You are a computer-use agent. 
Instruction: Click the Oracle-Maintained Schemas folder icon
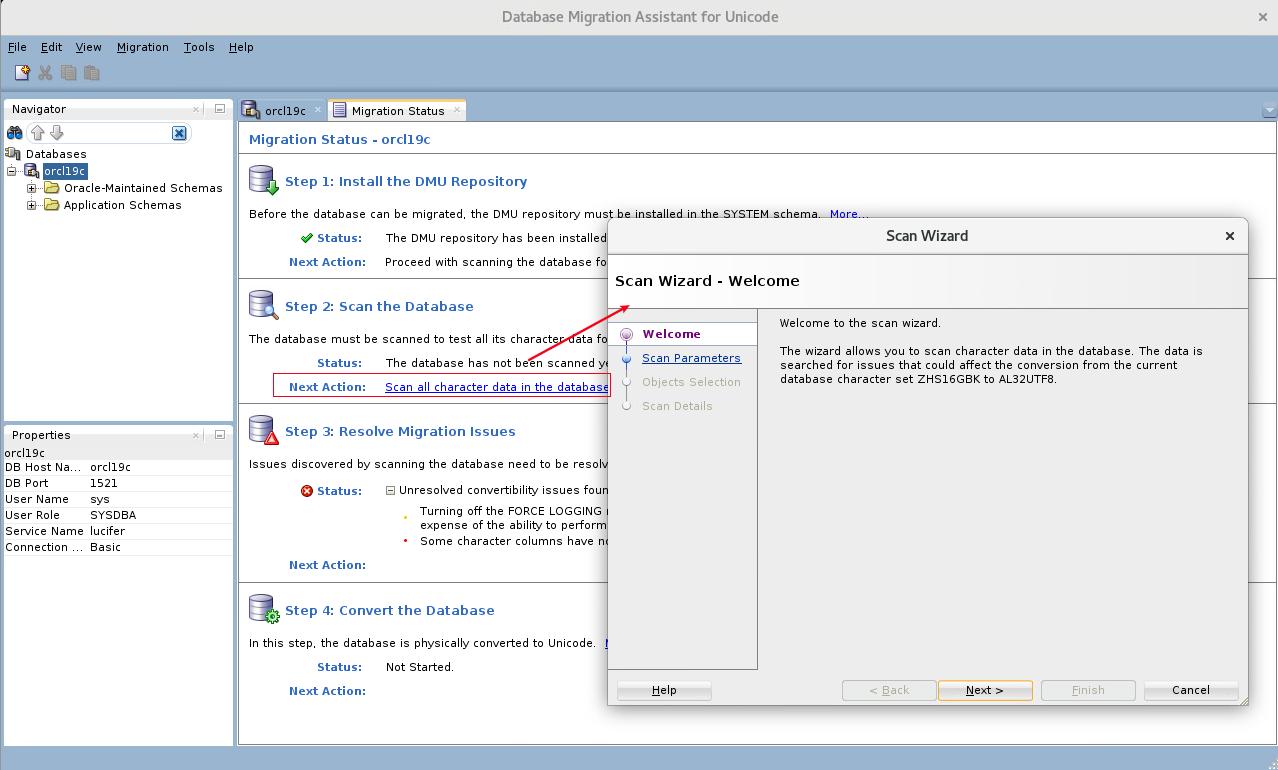51,188
